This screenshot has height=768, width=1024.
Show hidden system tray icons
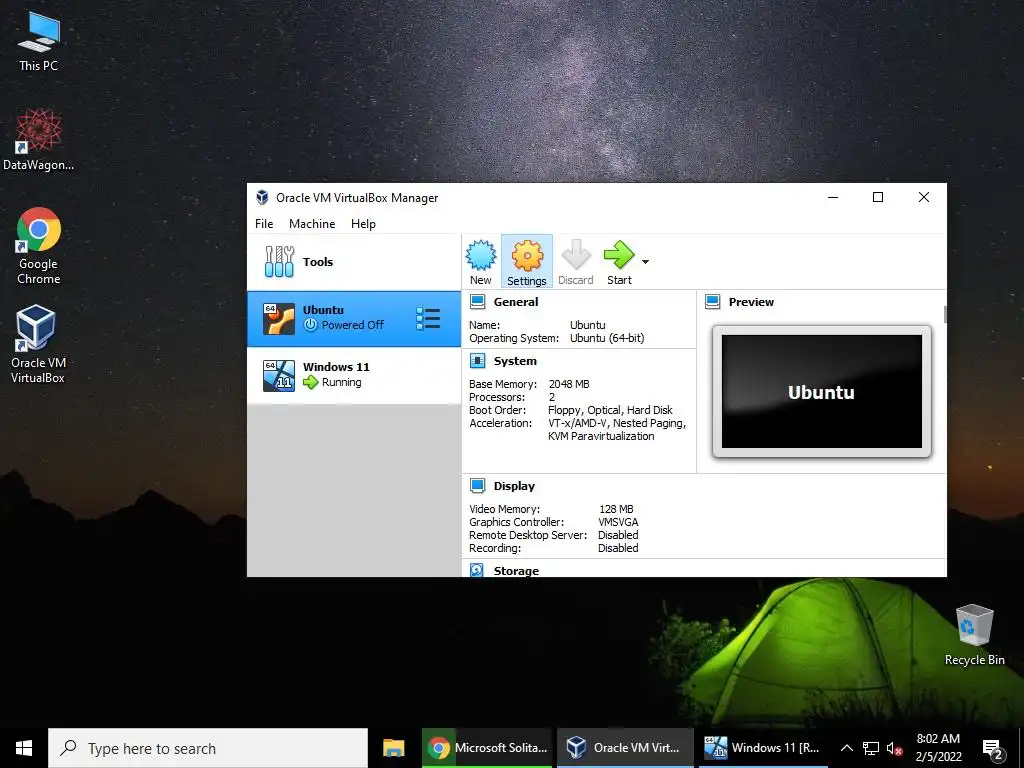846,748
